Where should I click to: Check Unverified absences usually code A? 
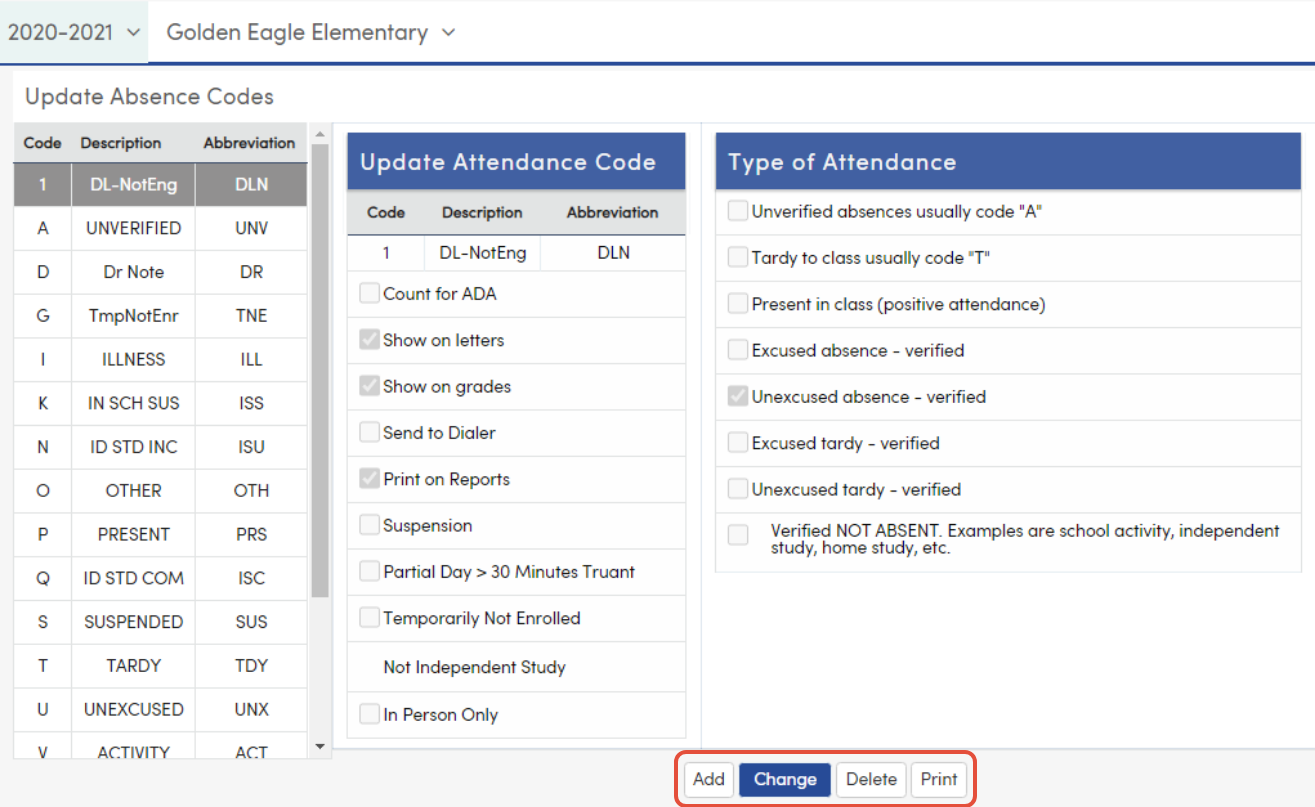point(737,212)
